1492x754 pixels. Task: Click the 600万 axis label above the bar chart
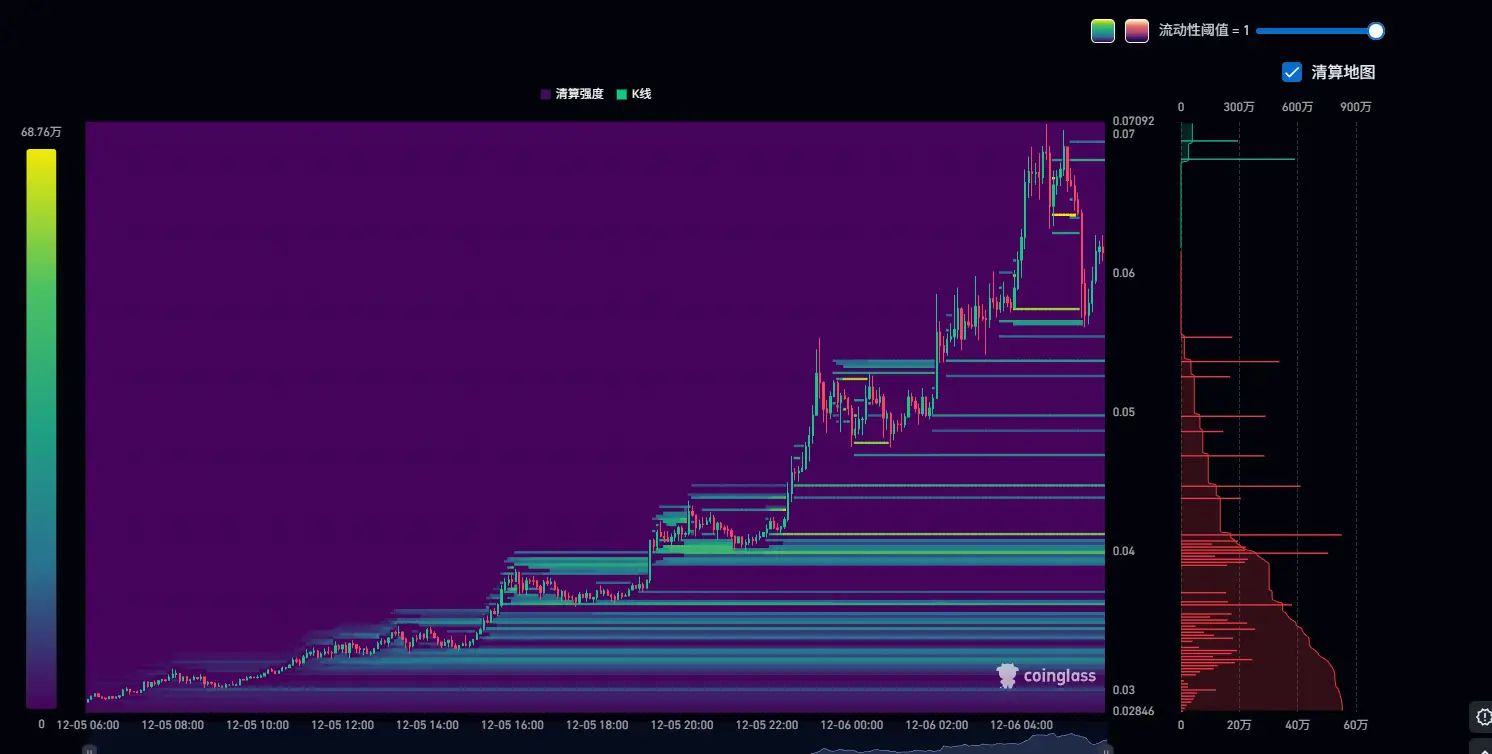click(1298, 107)
